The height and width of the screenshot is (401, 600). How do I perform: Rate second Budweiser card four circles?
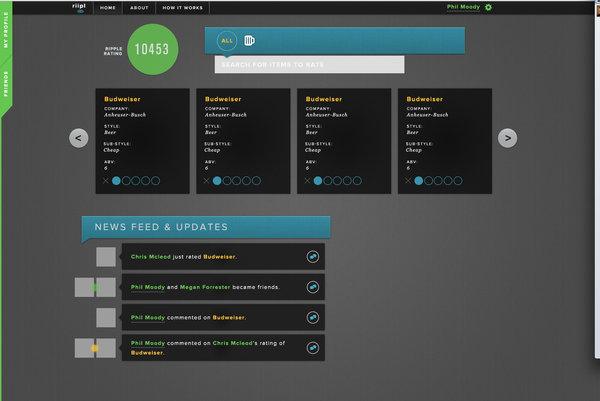(246, 181)
